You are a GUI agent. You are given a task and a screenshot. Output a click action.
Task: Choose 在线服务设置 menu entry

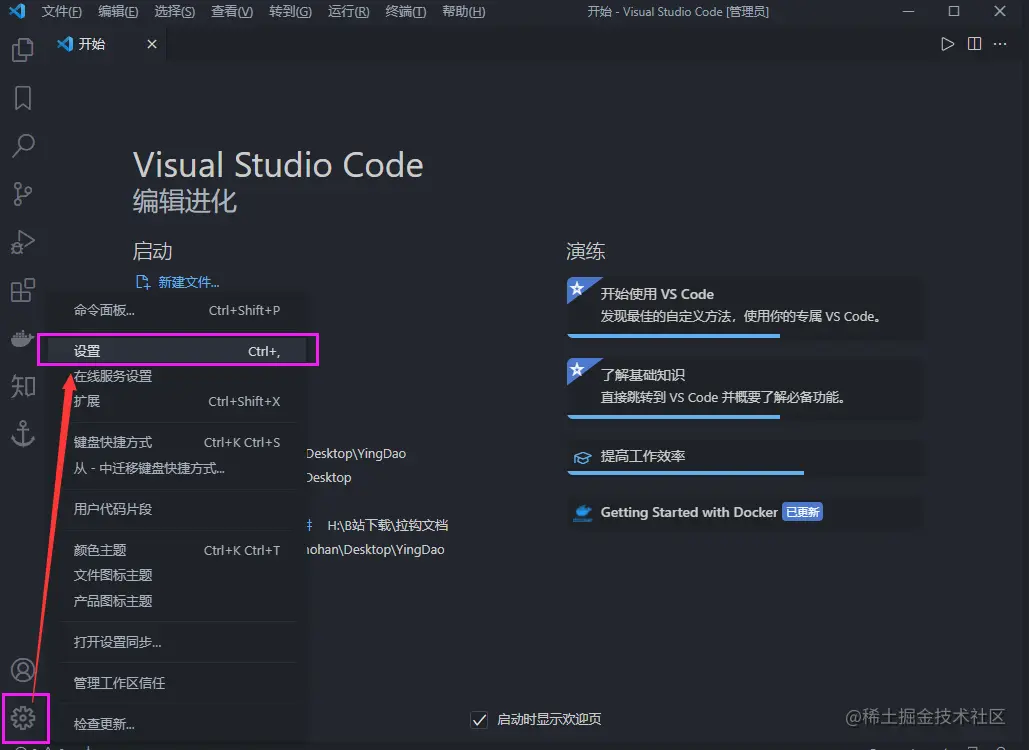[x=177, y=376]
